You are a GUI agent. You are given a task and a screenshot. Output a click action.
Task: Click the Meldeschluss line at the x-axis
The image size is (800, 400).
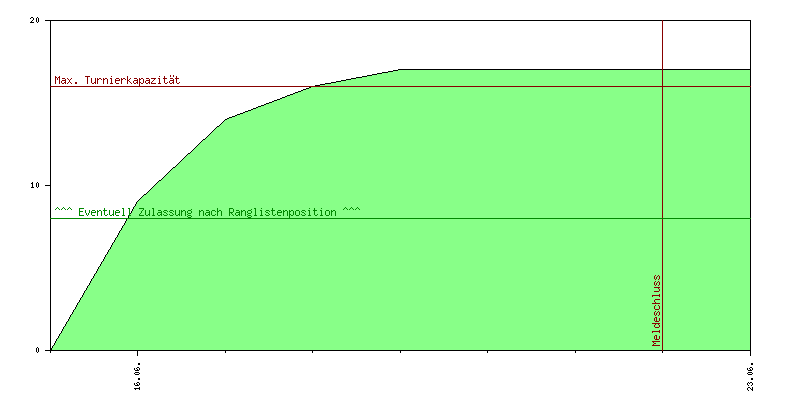coord(662,350)
